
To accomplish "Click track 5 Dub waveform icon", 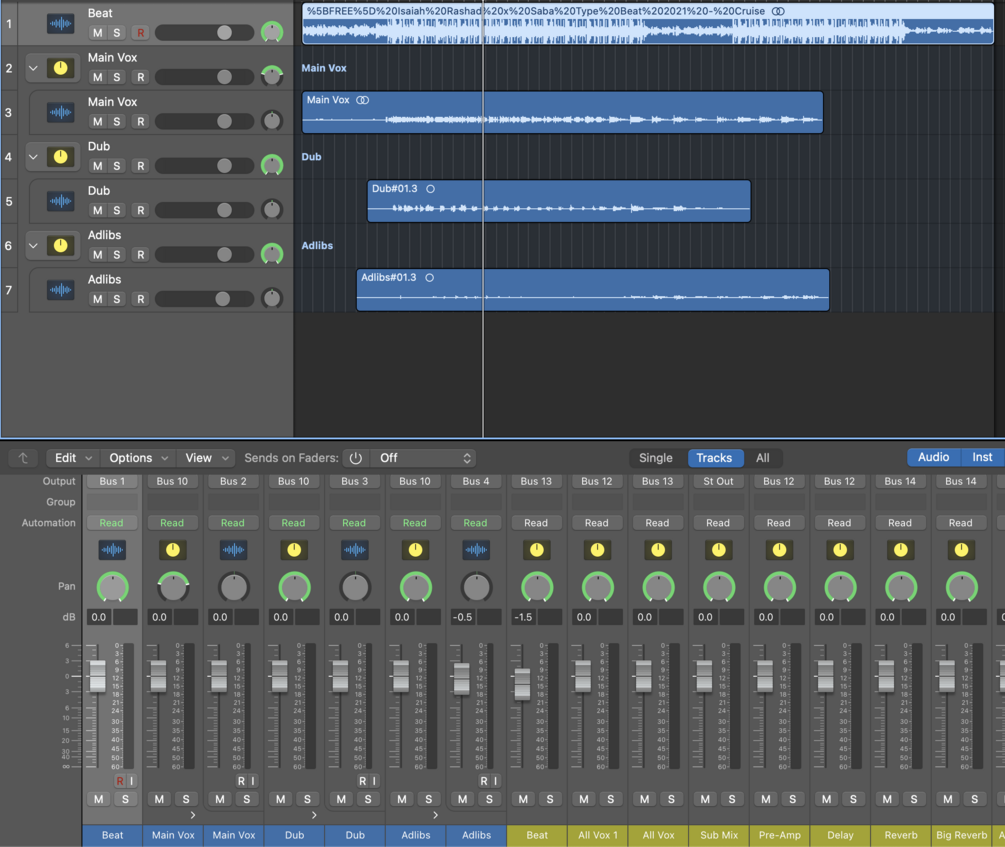I will (x=60, y=201).
